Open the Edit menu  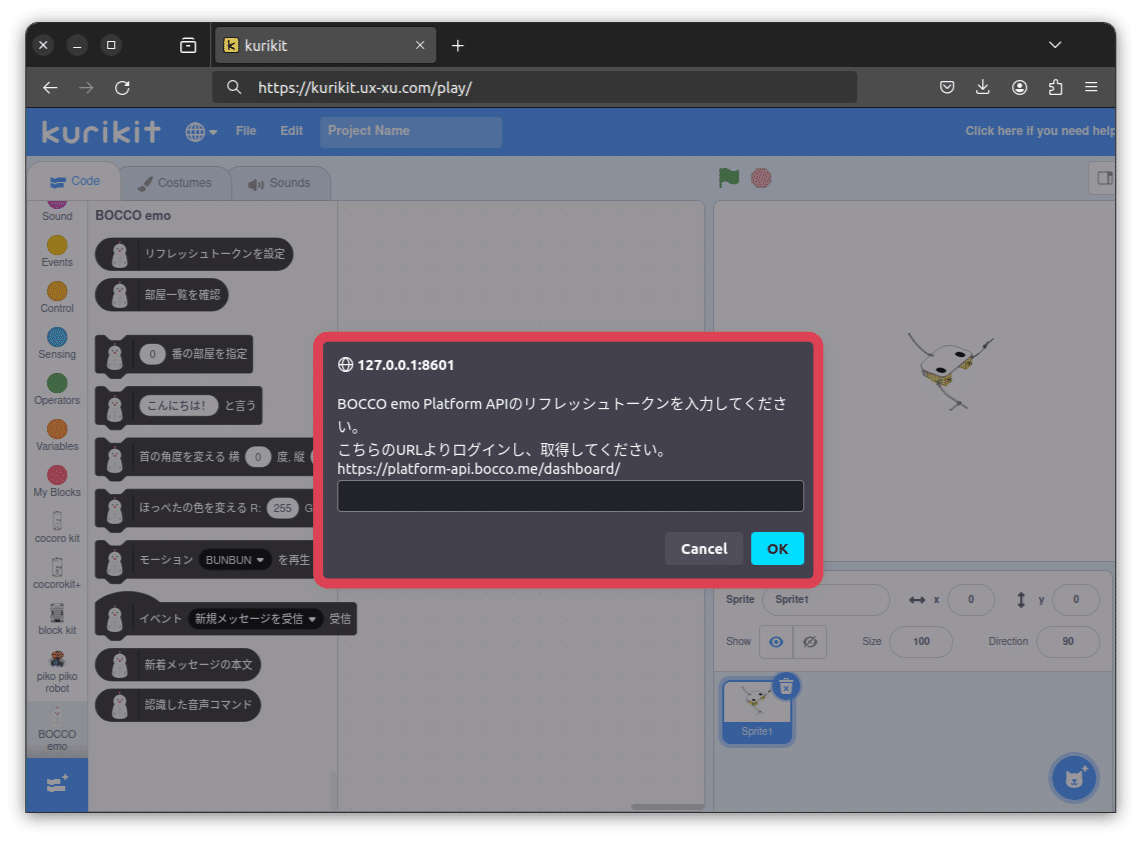291,131
